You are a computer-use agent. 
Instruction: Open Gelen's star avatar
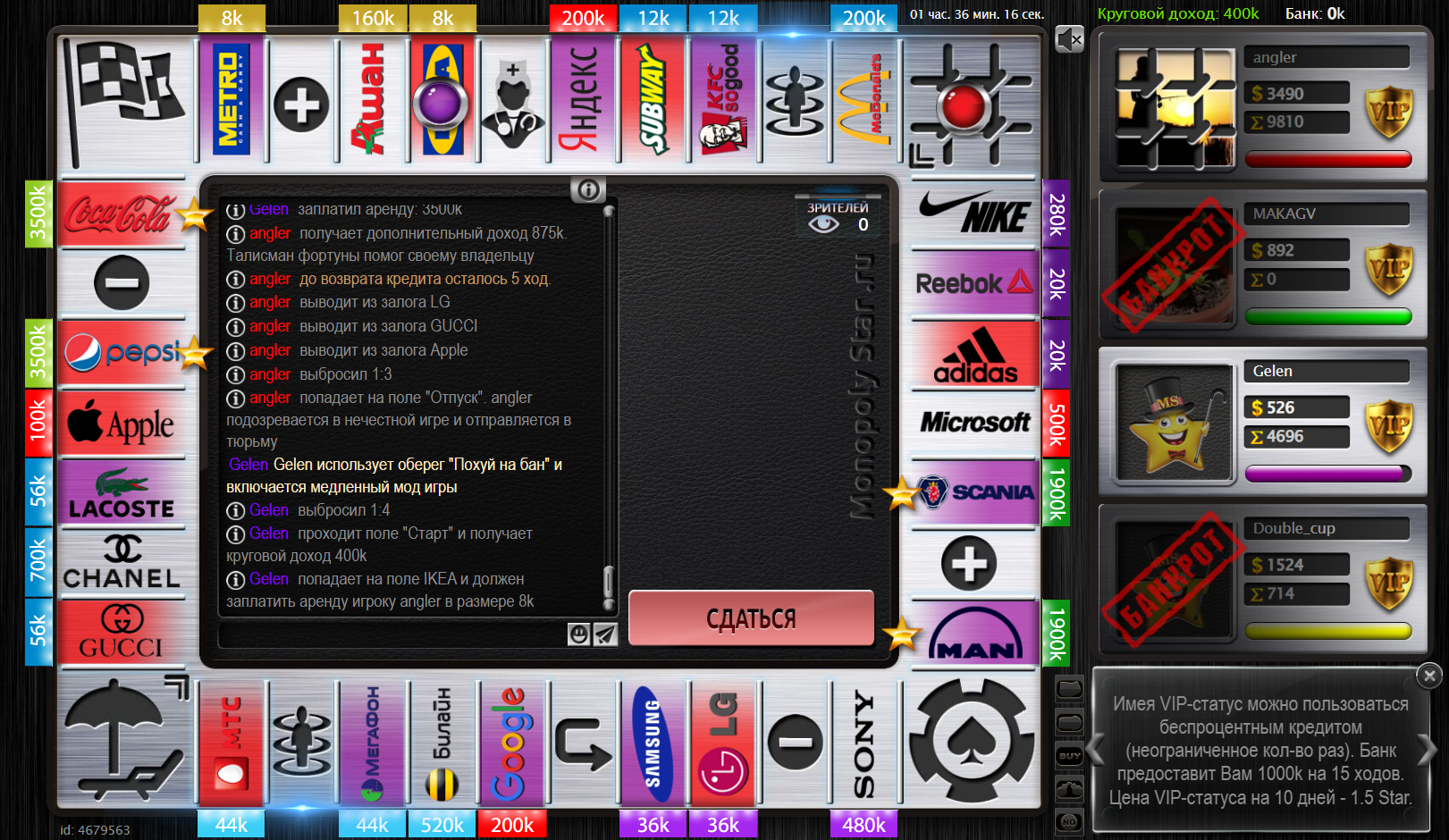(x=1175, y=423)
